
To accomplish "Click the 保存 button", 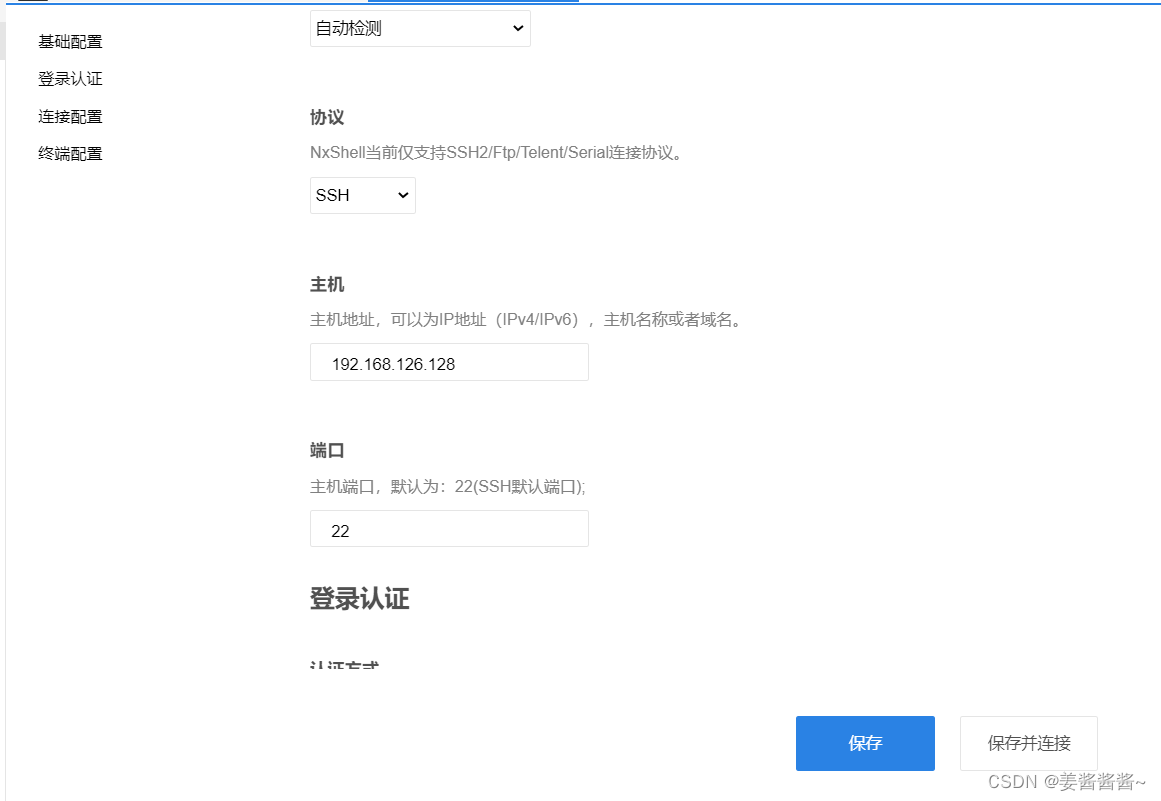I will point(864,743).
